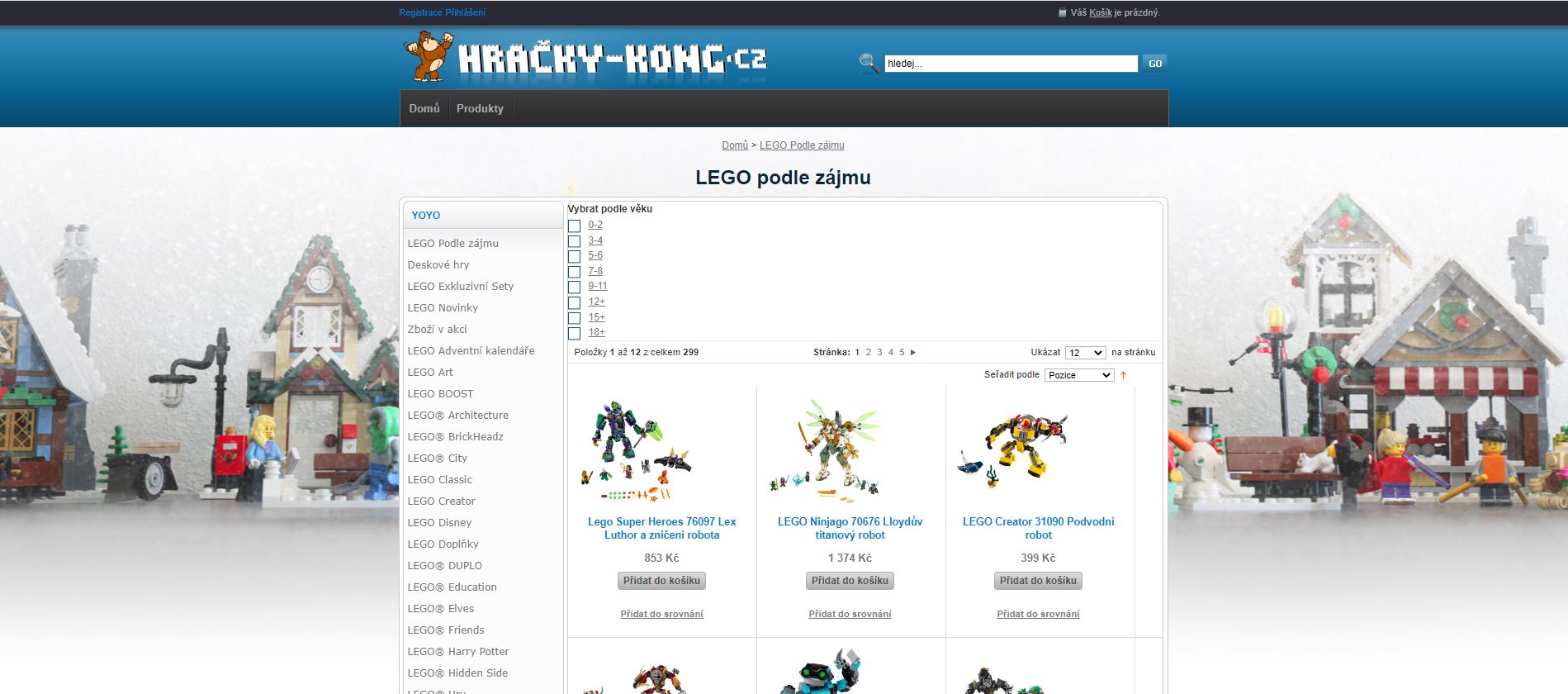This screenshot has height=694, width=1568.
Task: Click the shopping cart icon in the header
Action: coord(1062,12)
